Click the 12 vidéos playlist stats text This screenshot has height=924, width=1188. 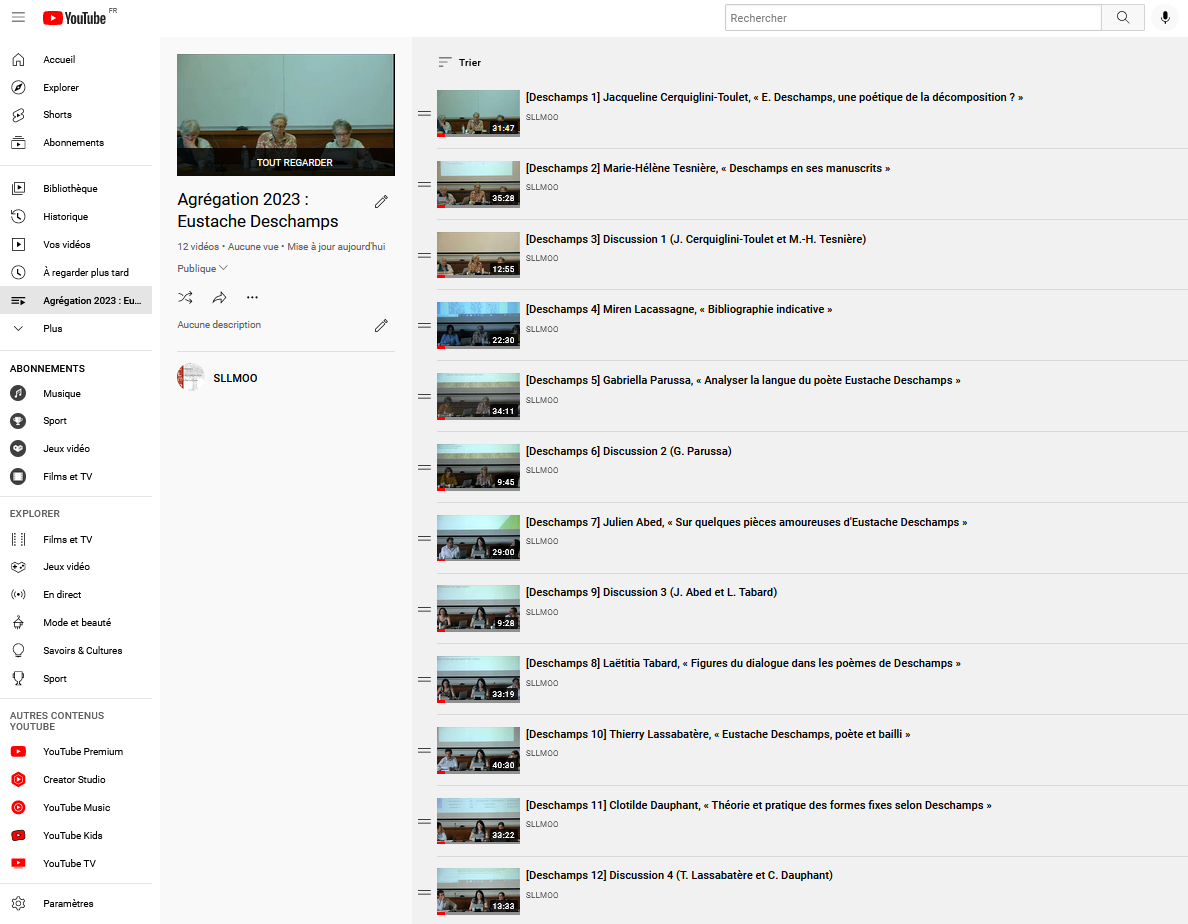click(x=281, y=247)
